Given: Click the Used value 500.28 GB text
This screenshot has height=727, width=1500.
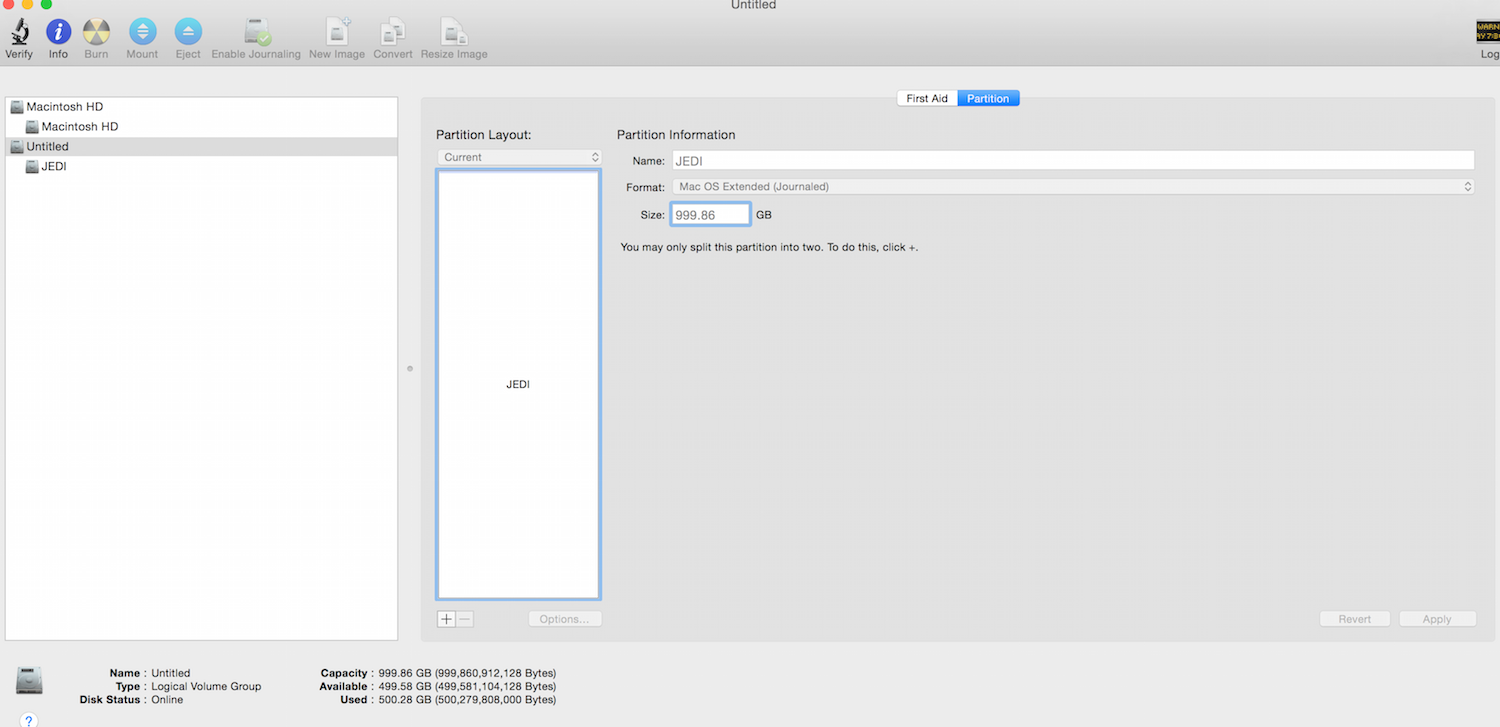Looking at the screenshot, I should coord(467,699).
